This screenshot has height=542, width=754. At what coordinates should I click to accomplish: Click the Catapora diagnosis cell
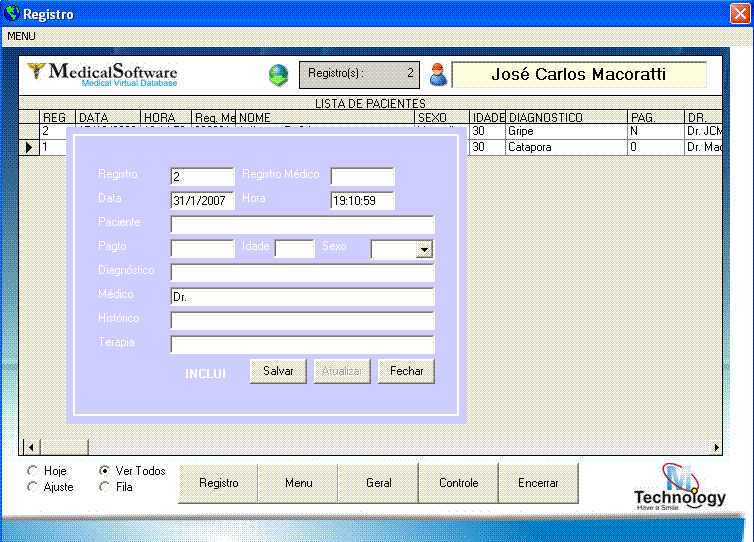(x=566, y=147)
